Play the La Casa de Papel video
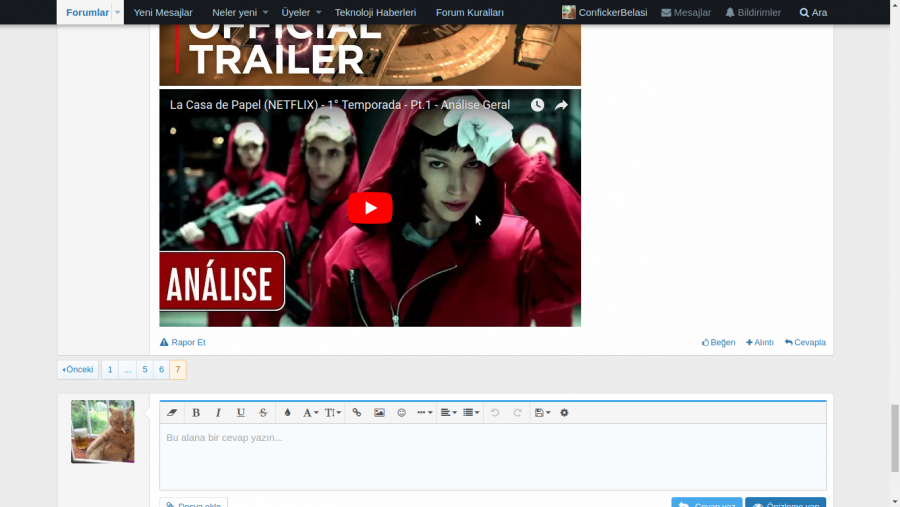The height and width of the screenshot is (507, 900). point(370,208)
